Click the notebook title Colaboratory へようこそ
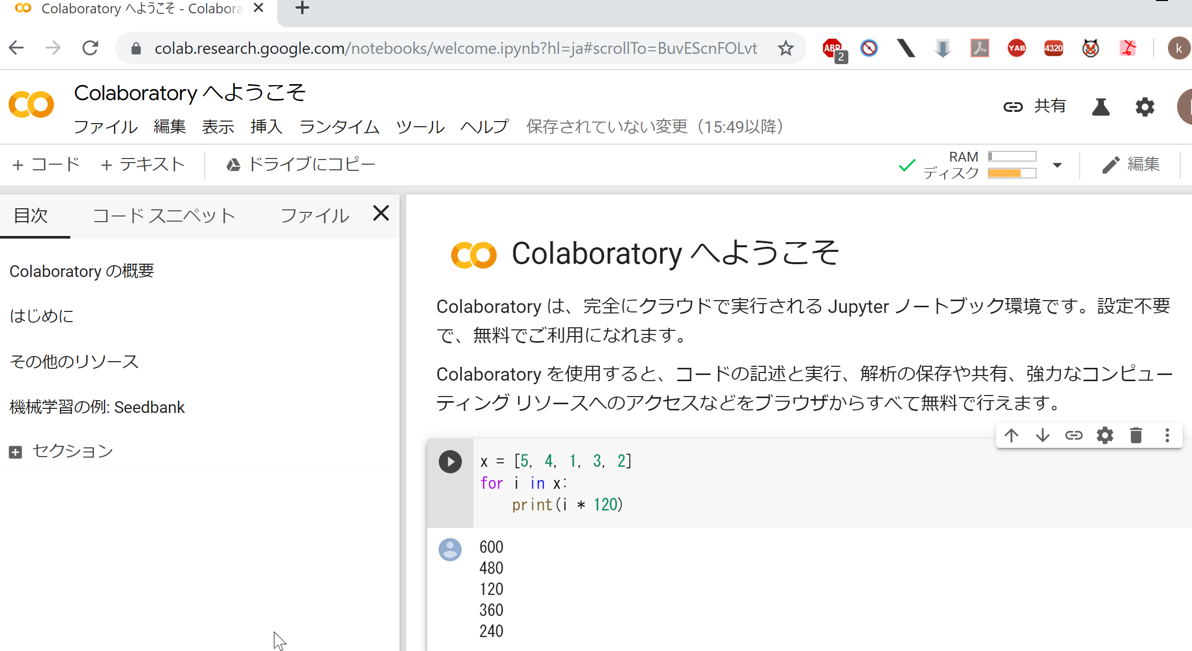Screen dimensions: 1192x651 (189, 93)
